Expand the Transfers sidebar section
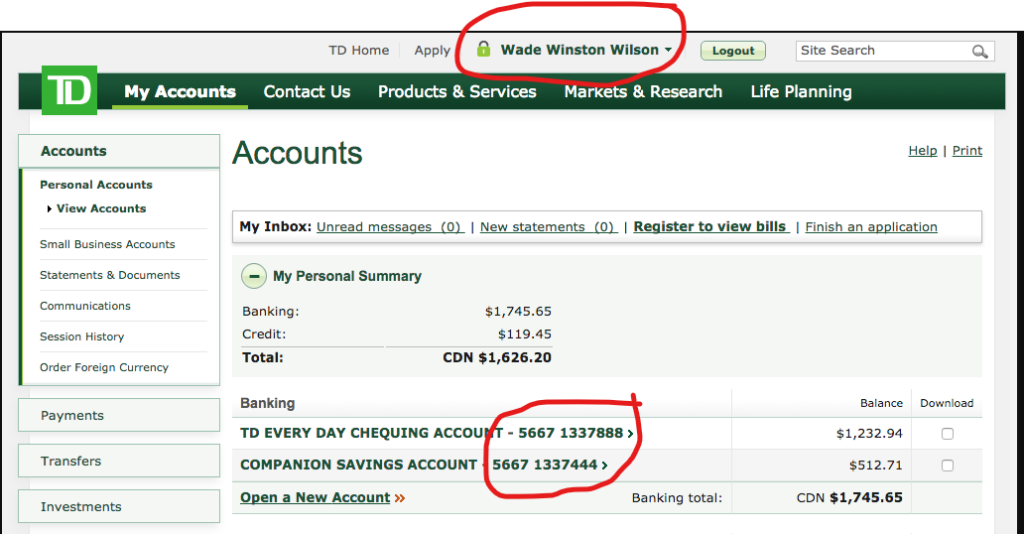The image size is (1024, 534). tap(119, 461)
